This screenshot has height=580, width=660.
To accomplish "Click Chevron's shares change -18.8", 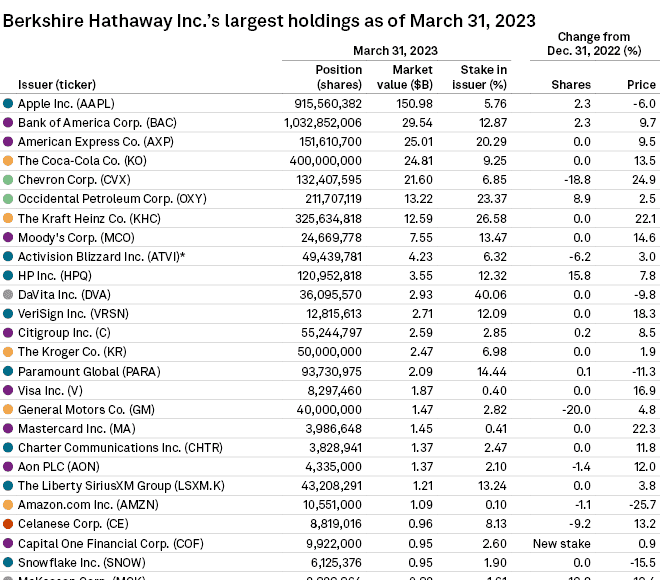I will [x=578, y=180].
